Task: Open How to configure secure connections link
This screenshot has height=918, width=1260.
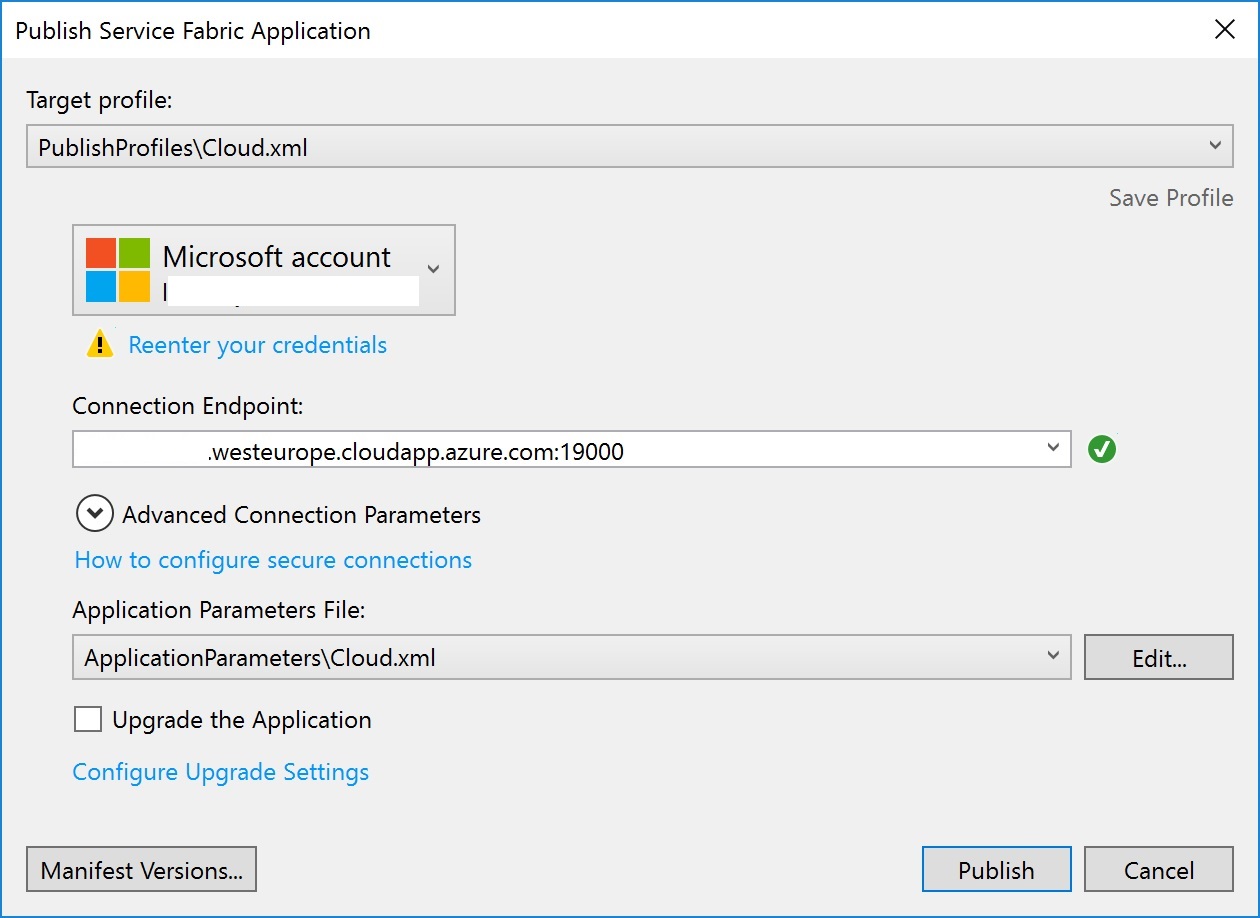Action: pyautogui.click(x=273, y=560)
